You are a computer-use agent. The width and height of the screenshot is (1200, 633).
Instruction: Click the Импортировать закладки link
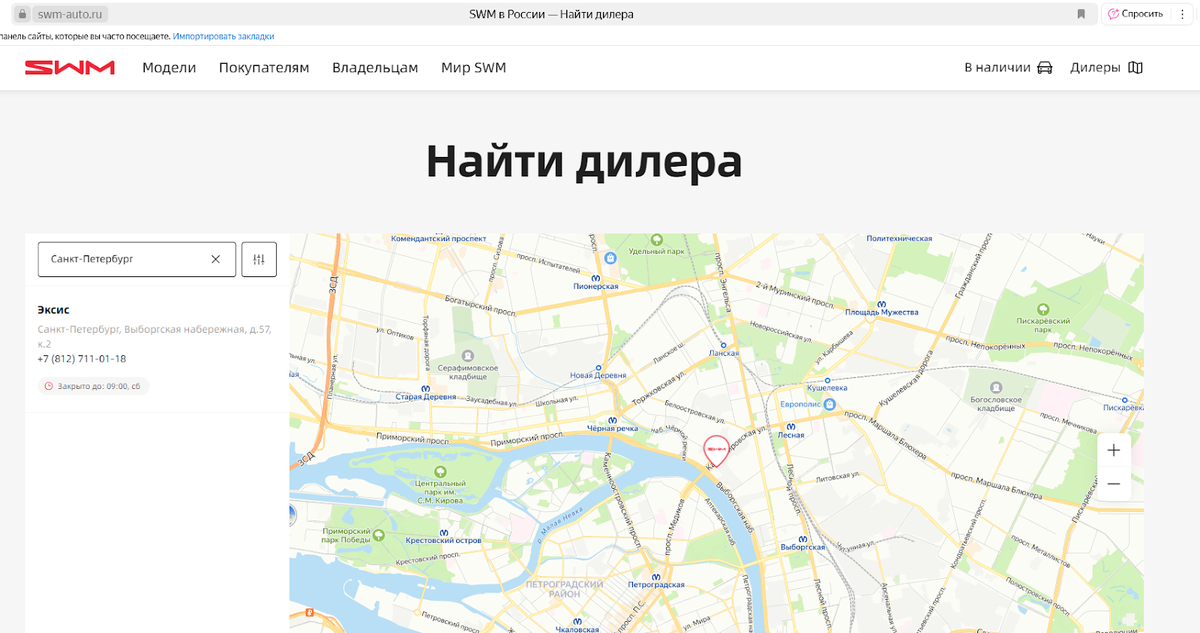pyautogui.click(x=223, y=36)
